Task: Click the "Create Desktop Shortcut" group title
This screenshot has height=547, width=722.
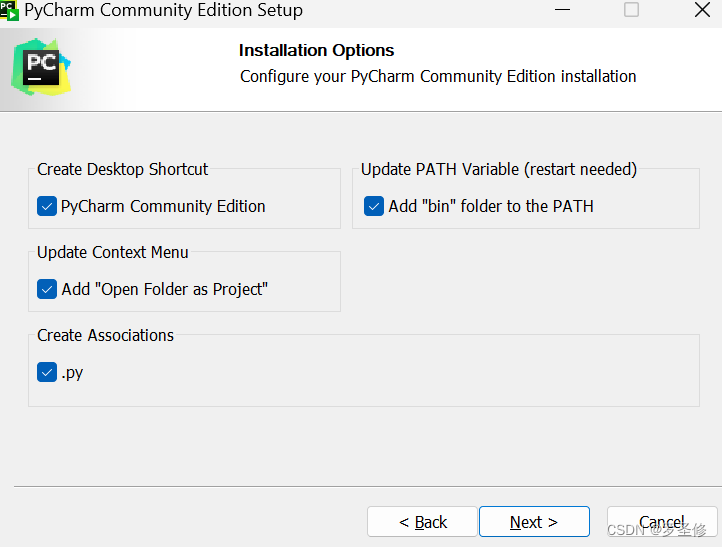Action: point(122,169)
